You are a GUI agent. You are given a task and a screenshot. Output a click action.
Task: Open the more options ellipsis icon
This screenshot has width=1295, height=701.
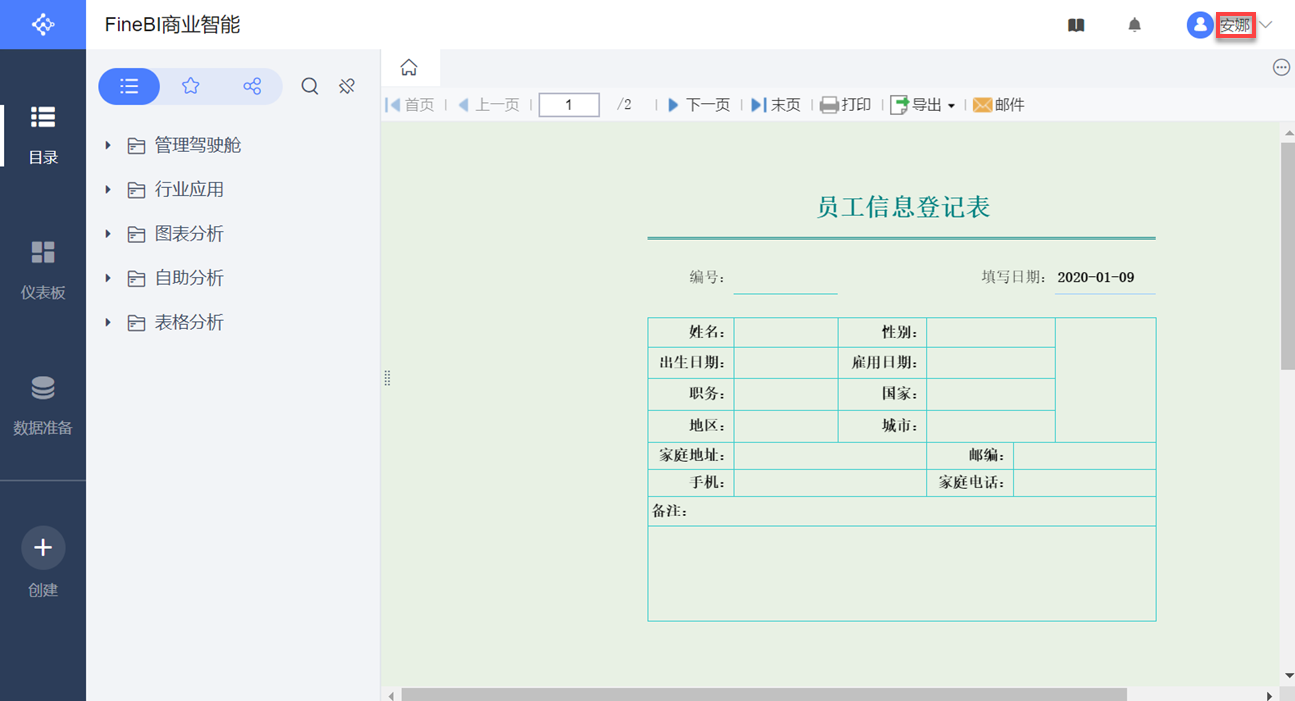pos(1281,67)
